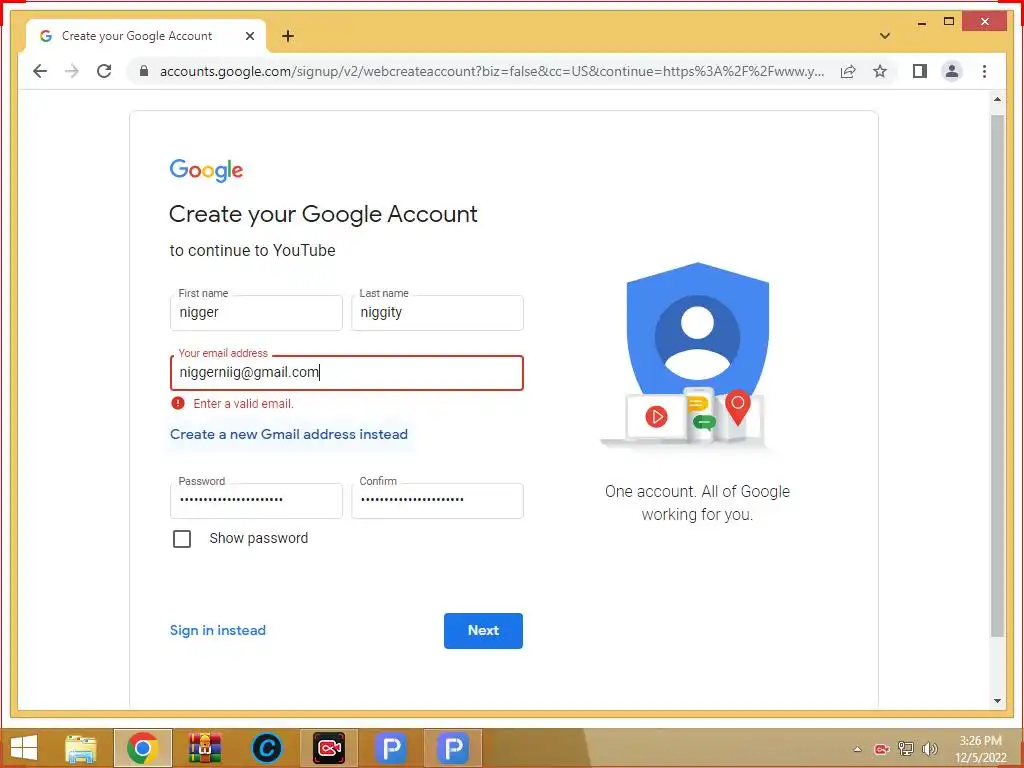Screen dimensions: 1024x768
Task: Share this page using the share icon
Action: (848, 71)
